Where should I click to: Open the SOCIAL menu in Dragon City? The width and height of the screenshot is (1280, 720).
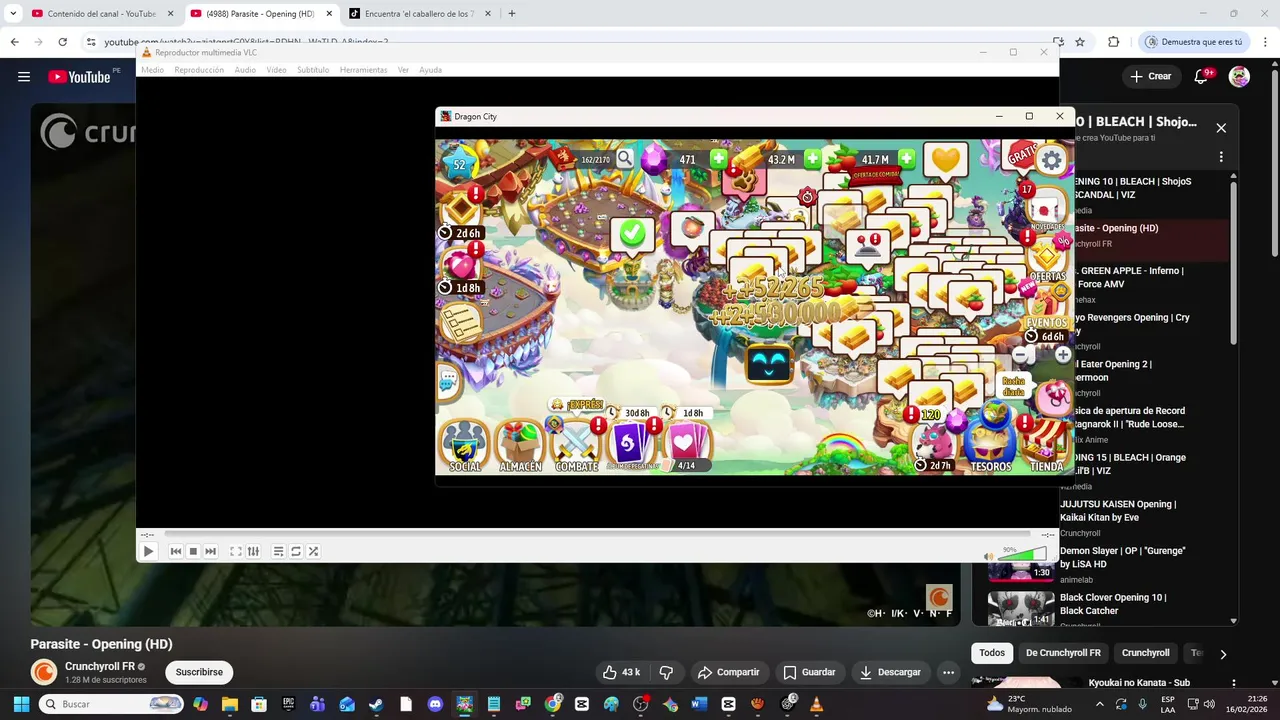pos(464,446)
